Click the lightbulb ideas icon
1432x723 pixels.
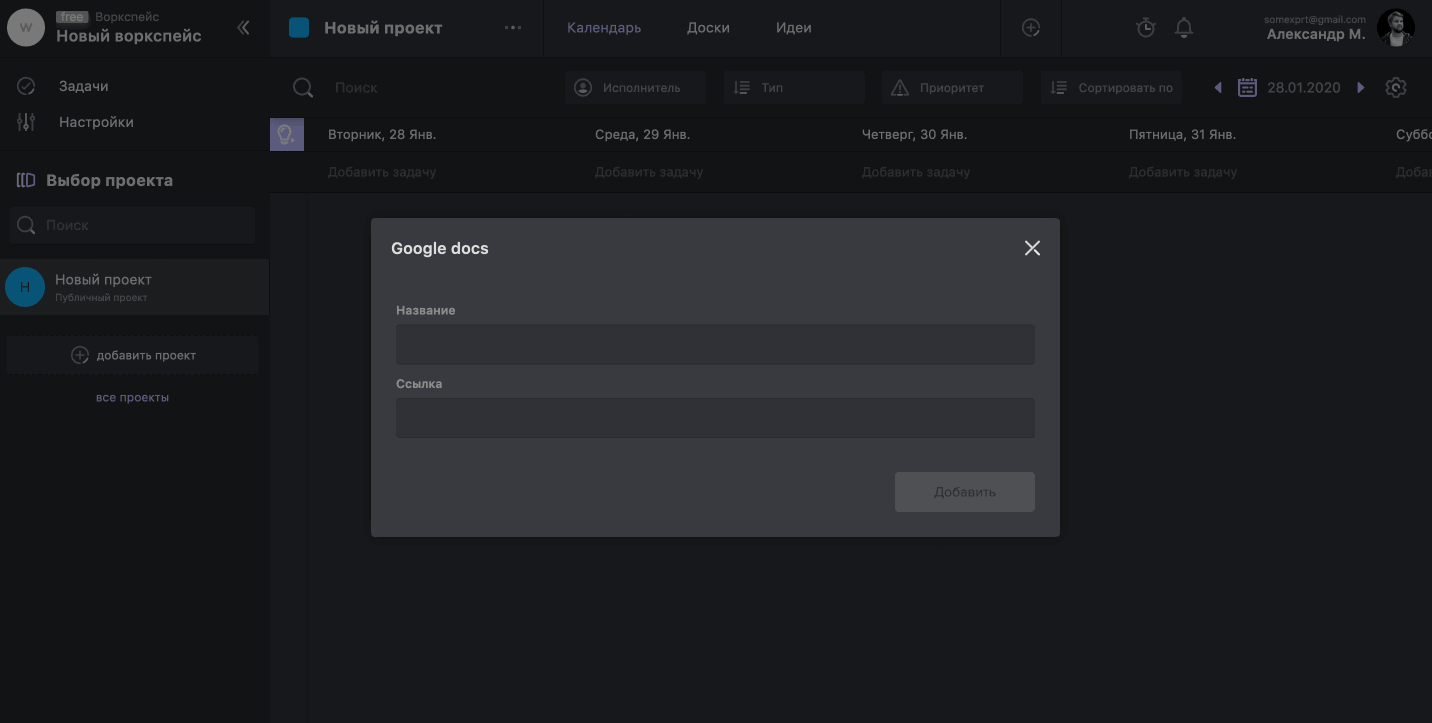[x=286, y=134]
